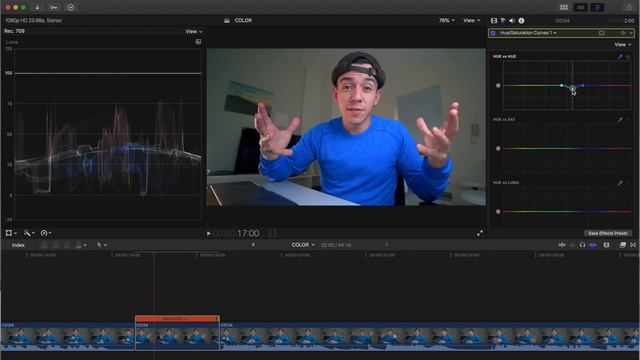Viewport: 640px width, 360px height.
Task: Click blue control point on Hue vs Hue curve
Action: click(583, 85)
